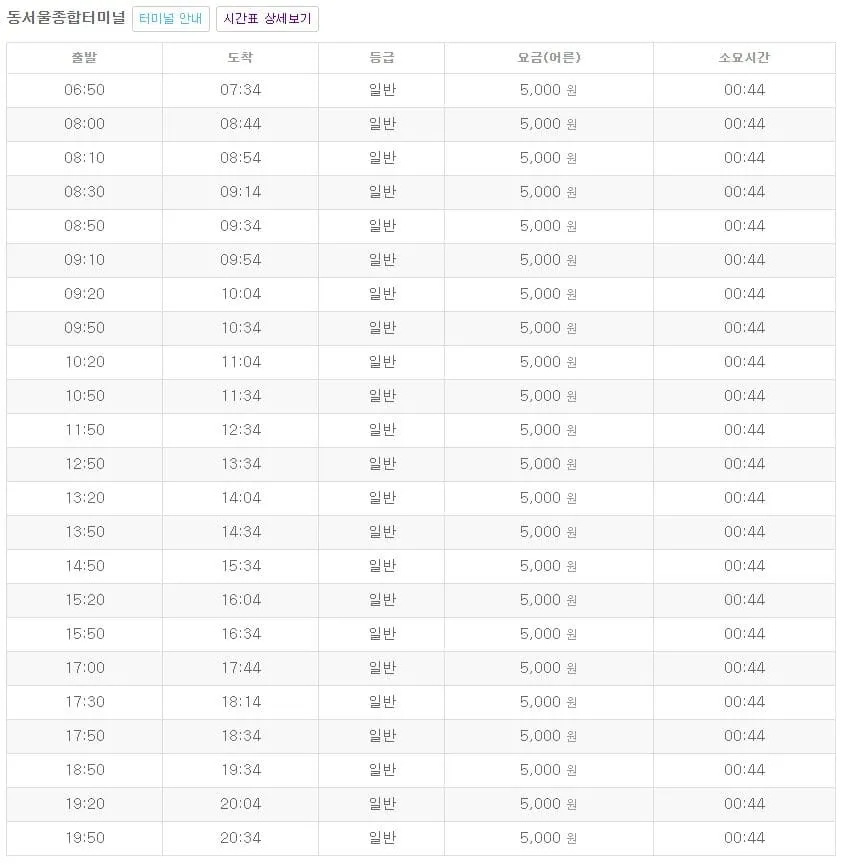Click the 동서울종합터미널 terminal title

(x=64, y=17)
